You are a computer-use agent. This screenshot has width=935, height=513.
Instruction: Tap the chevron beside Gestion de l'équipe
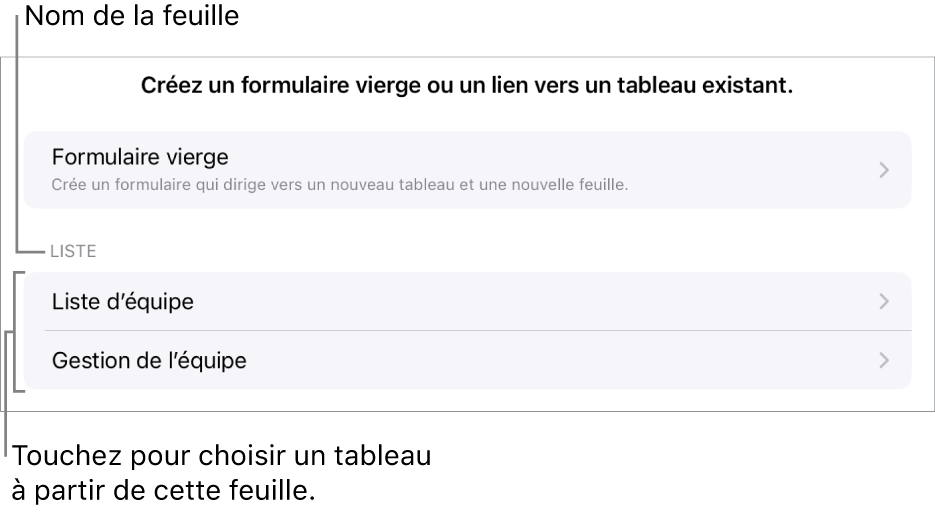pyautogui.click(x=883, y=360)
